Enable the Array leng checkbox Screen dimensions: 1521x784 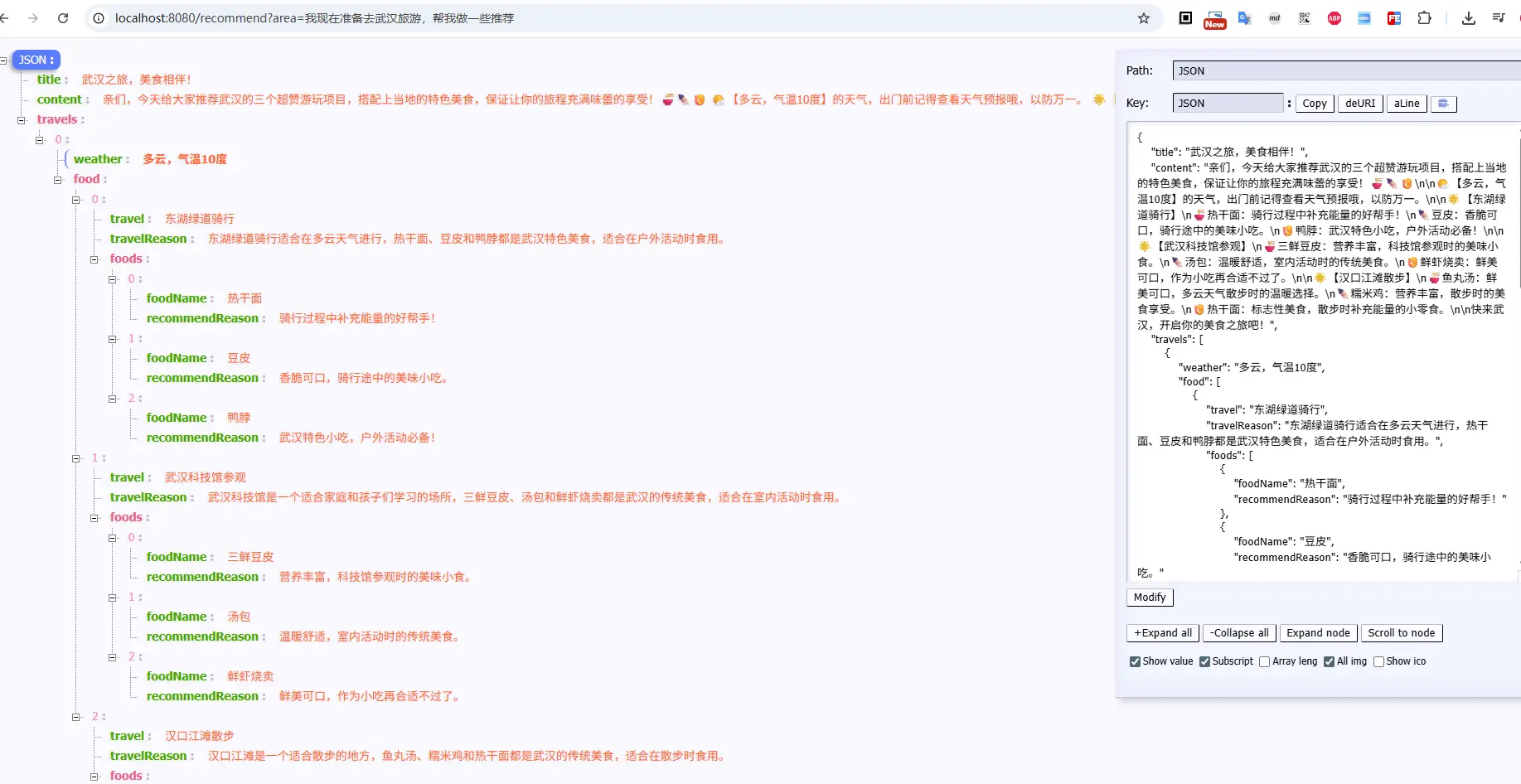click(x=1264, y=661)
